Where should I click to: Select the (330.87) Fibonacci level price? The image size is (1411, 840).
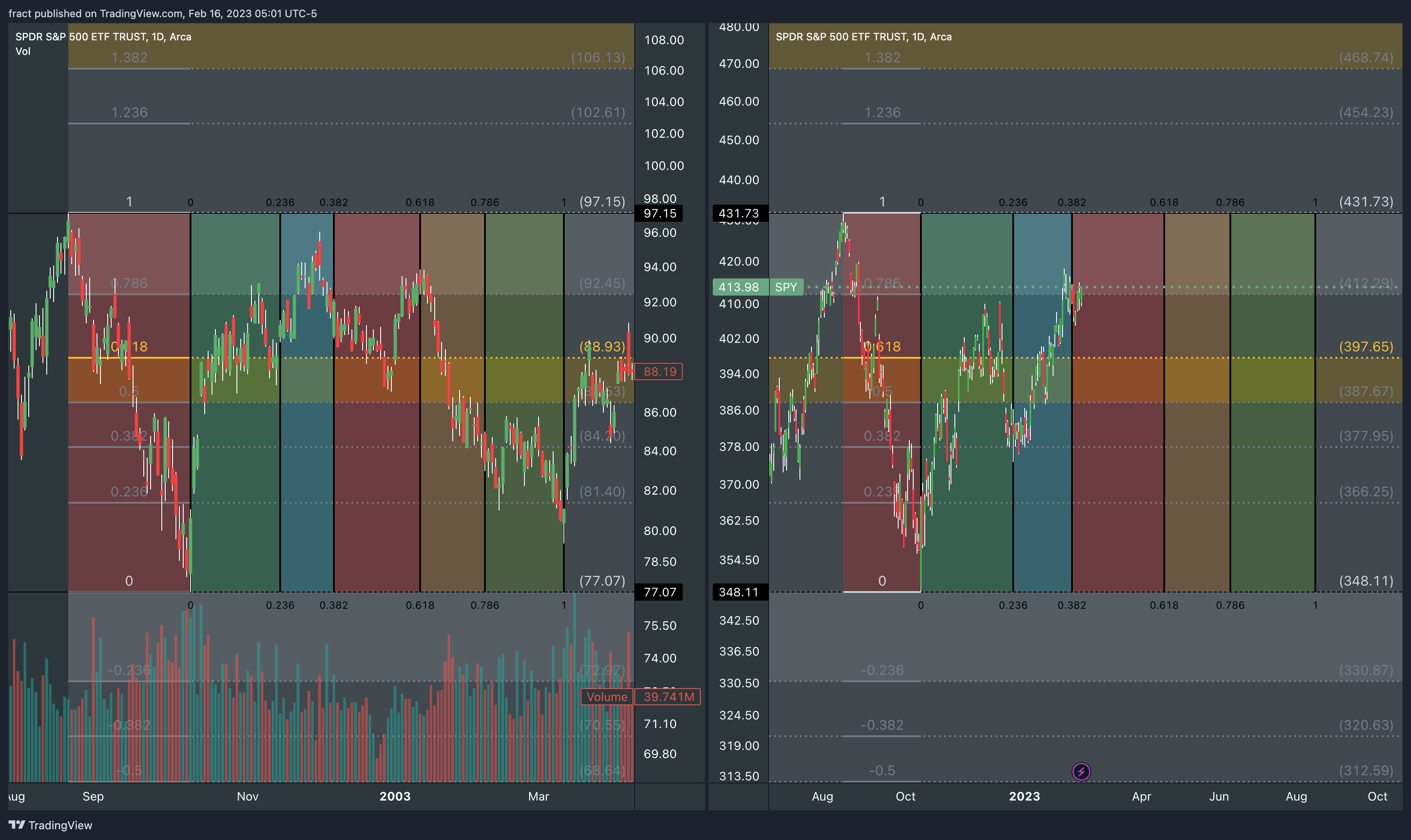pos(1366,670)
